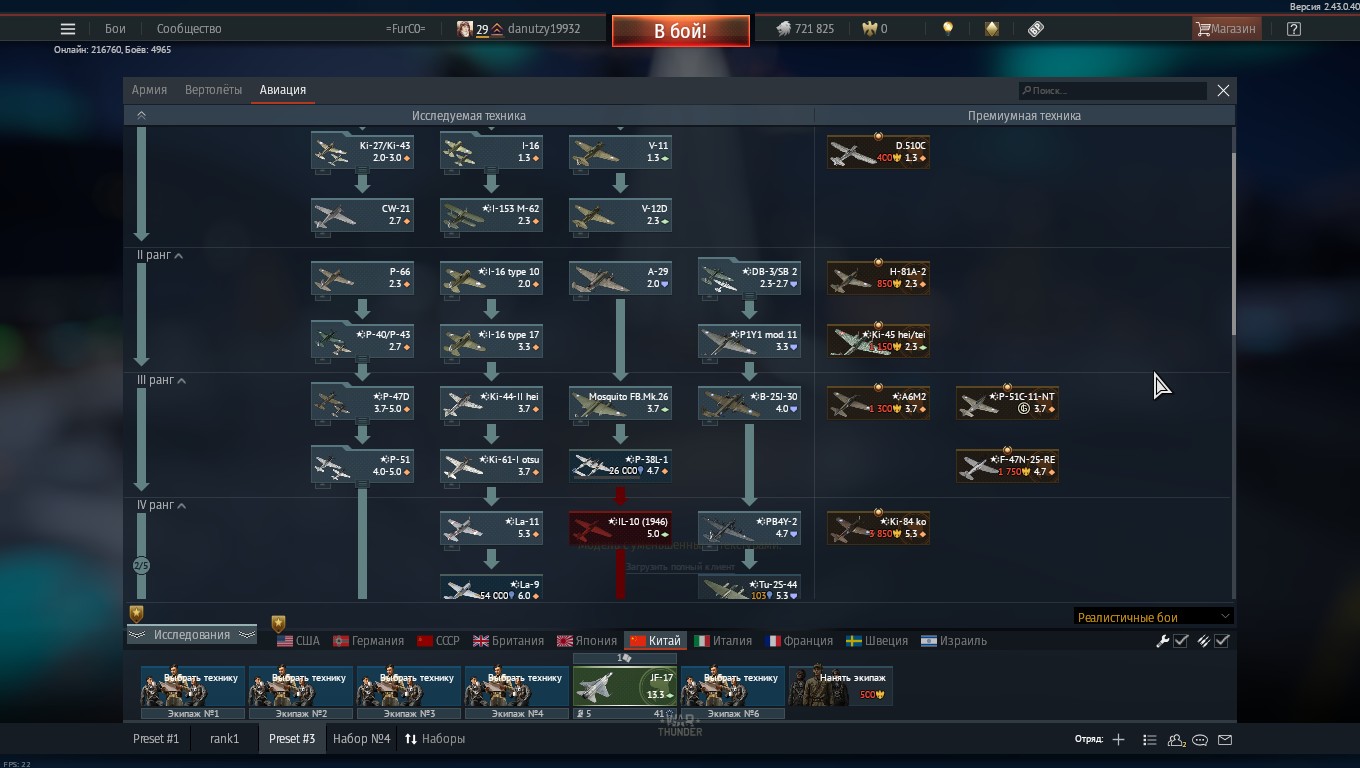Select the premium Ki-45 hei/tei card

coord(878,341)
